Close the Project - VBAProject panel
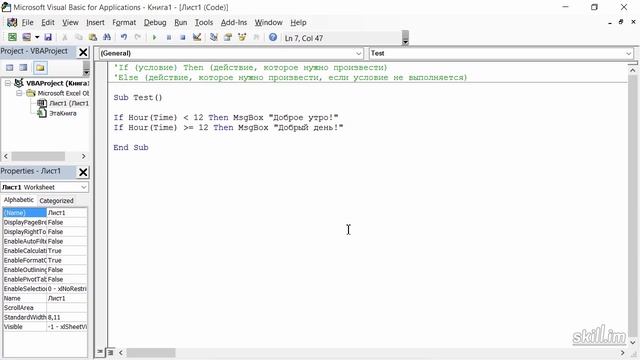640x360 pixels. click(83, 52)
